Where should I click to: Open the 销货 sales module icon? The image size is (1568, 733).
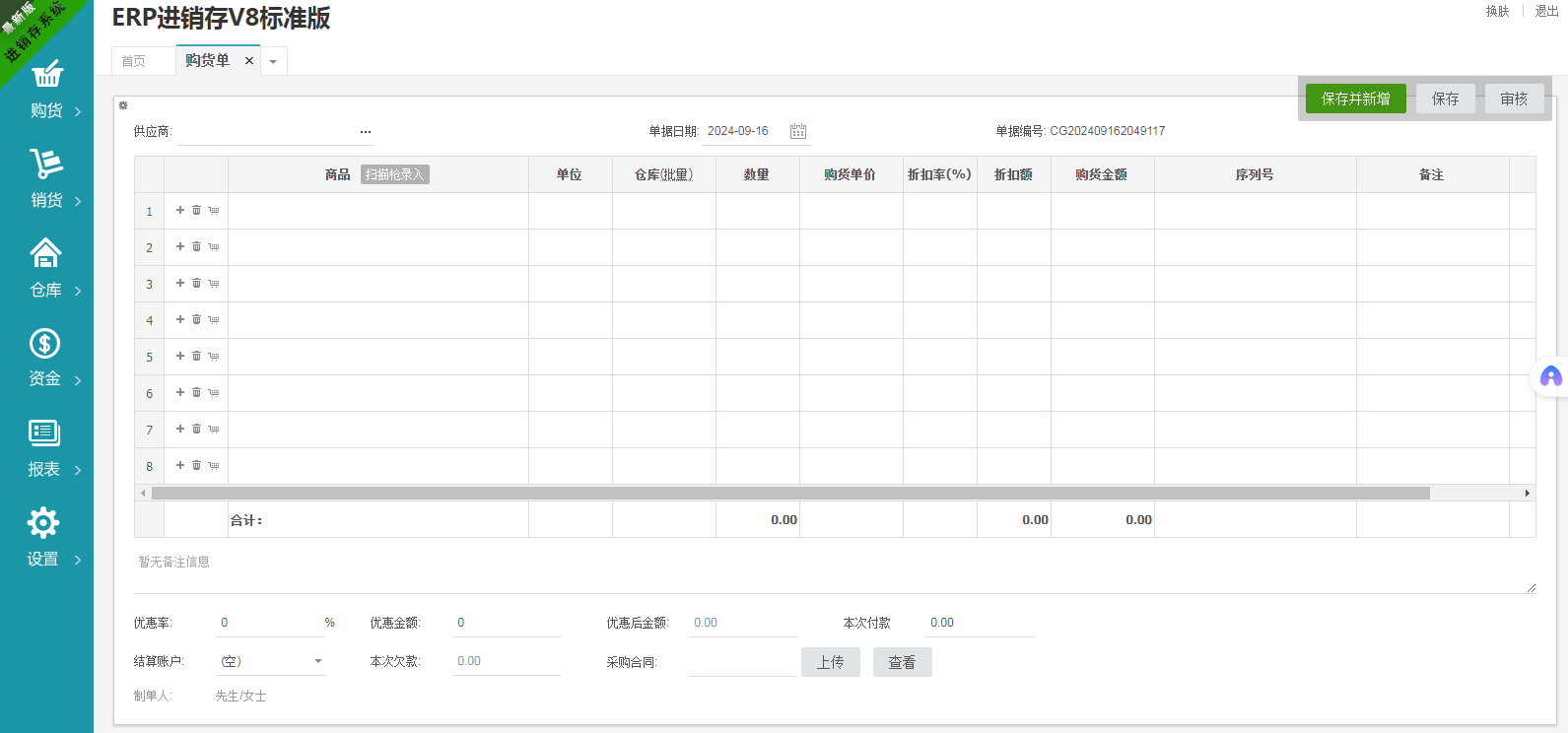[46, 164]
